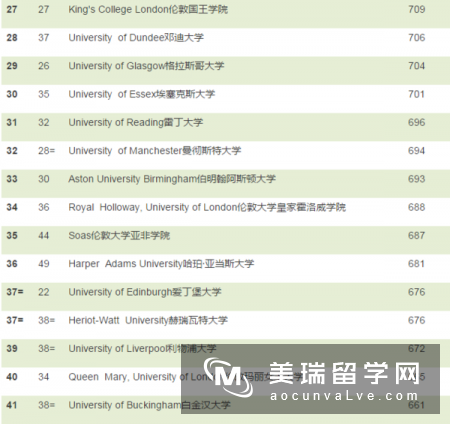Click University of Reading name cell
Screen dimensions: 450x424
(x=136, y=123)
